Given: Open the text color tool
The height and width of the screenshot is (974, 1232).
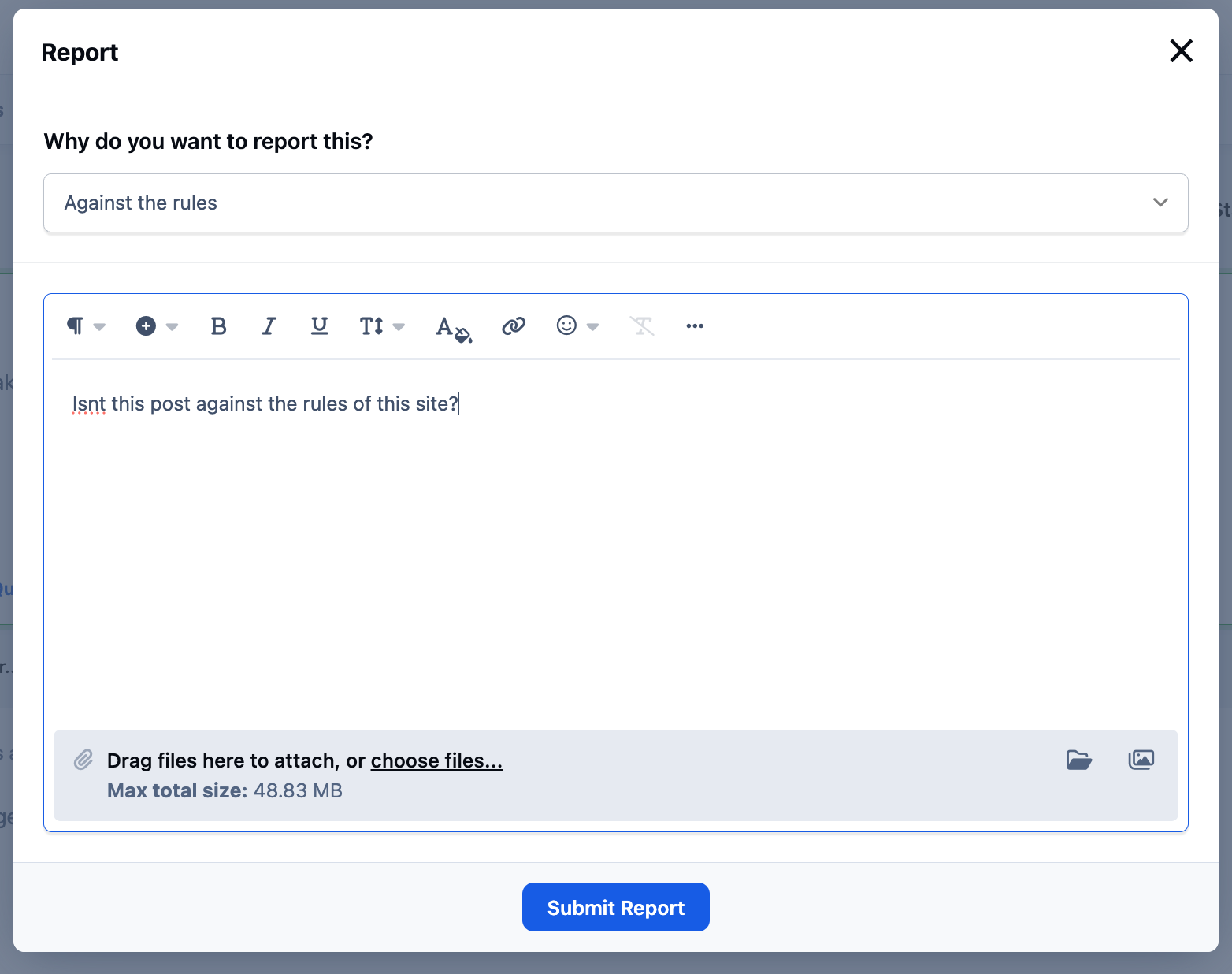Looking at the screenshot, I should (453, 328).
